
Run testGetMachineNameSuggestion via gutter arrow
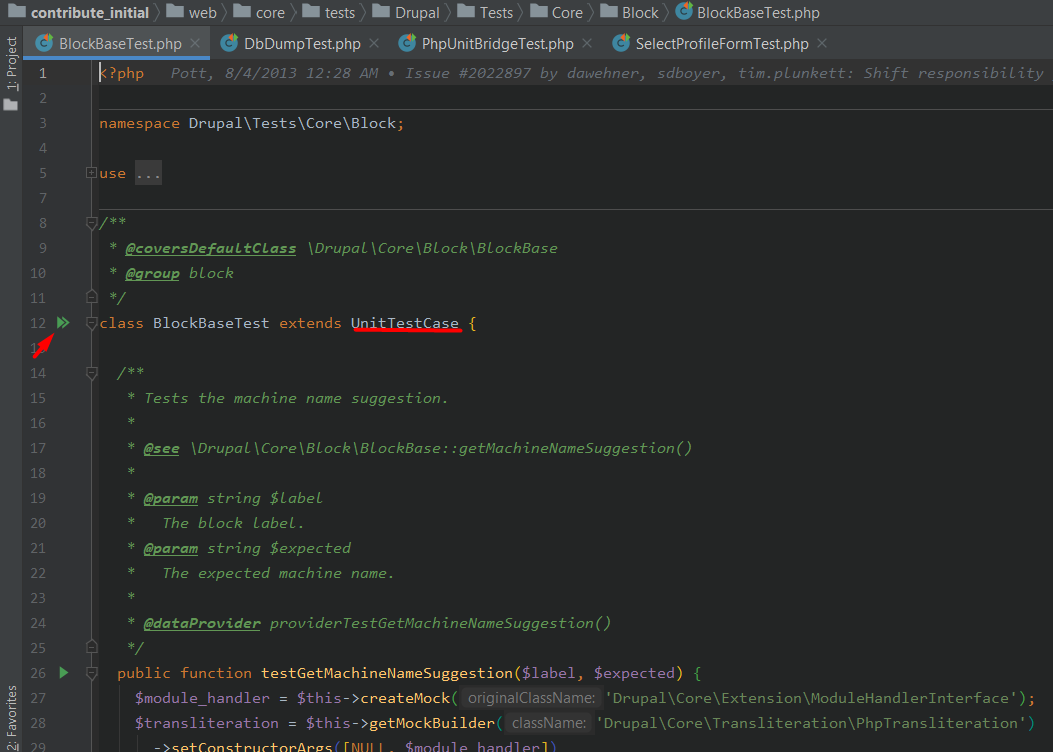pos(64,673)
